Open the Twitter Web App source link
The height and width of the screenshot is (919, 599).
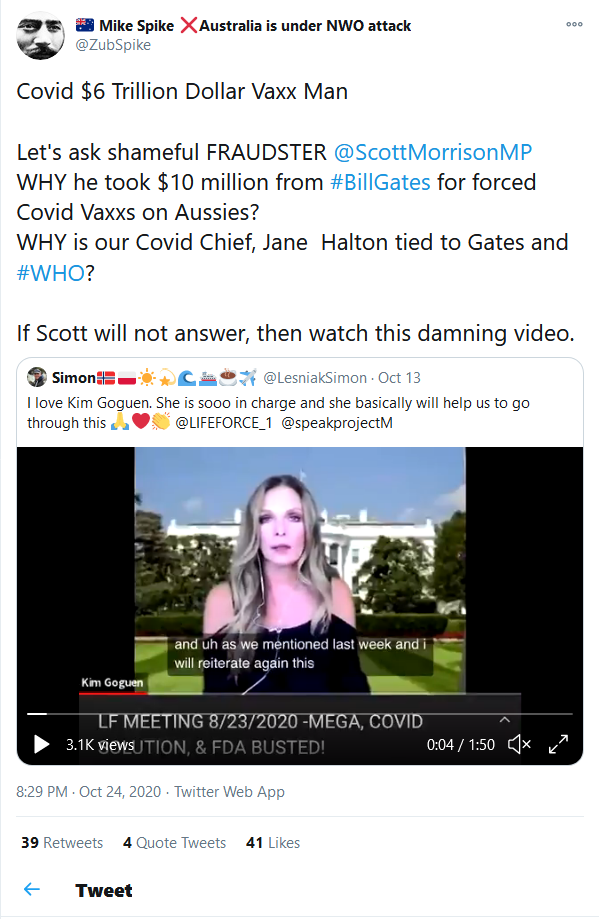point(229,792)
